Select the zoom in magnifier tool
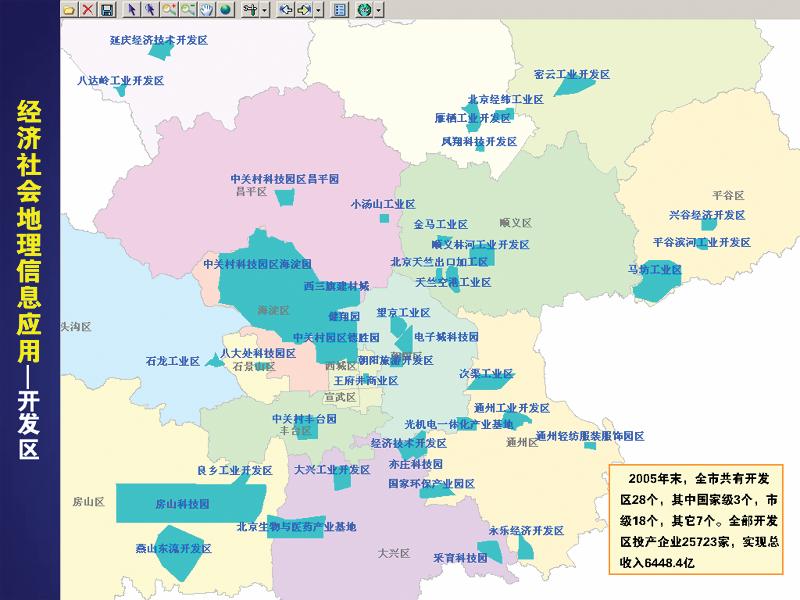 click(168, 9)
